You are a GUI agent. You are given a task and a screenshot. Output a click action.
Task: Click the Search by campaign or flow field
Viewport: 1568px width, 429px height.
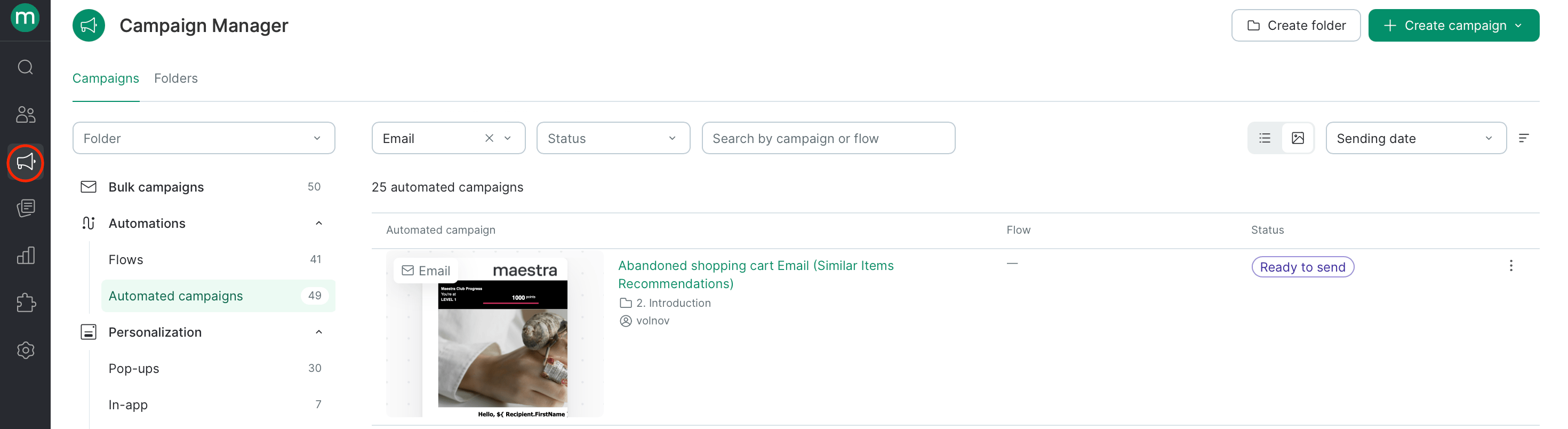[828, 138]
